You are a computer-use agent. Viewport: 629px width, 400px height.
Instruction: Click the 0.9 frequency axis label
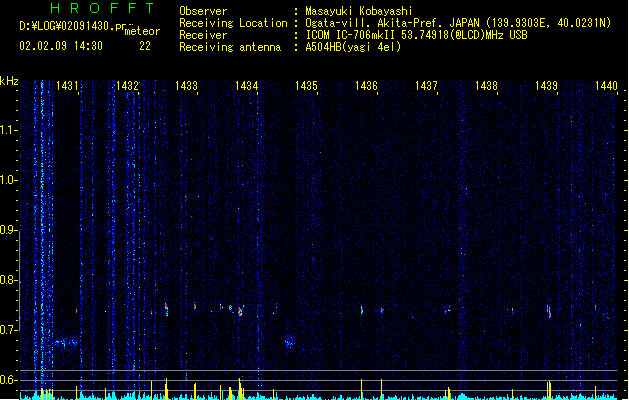pyautogui.click(x=8, y=230)
